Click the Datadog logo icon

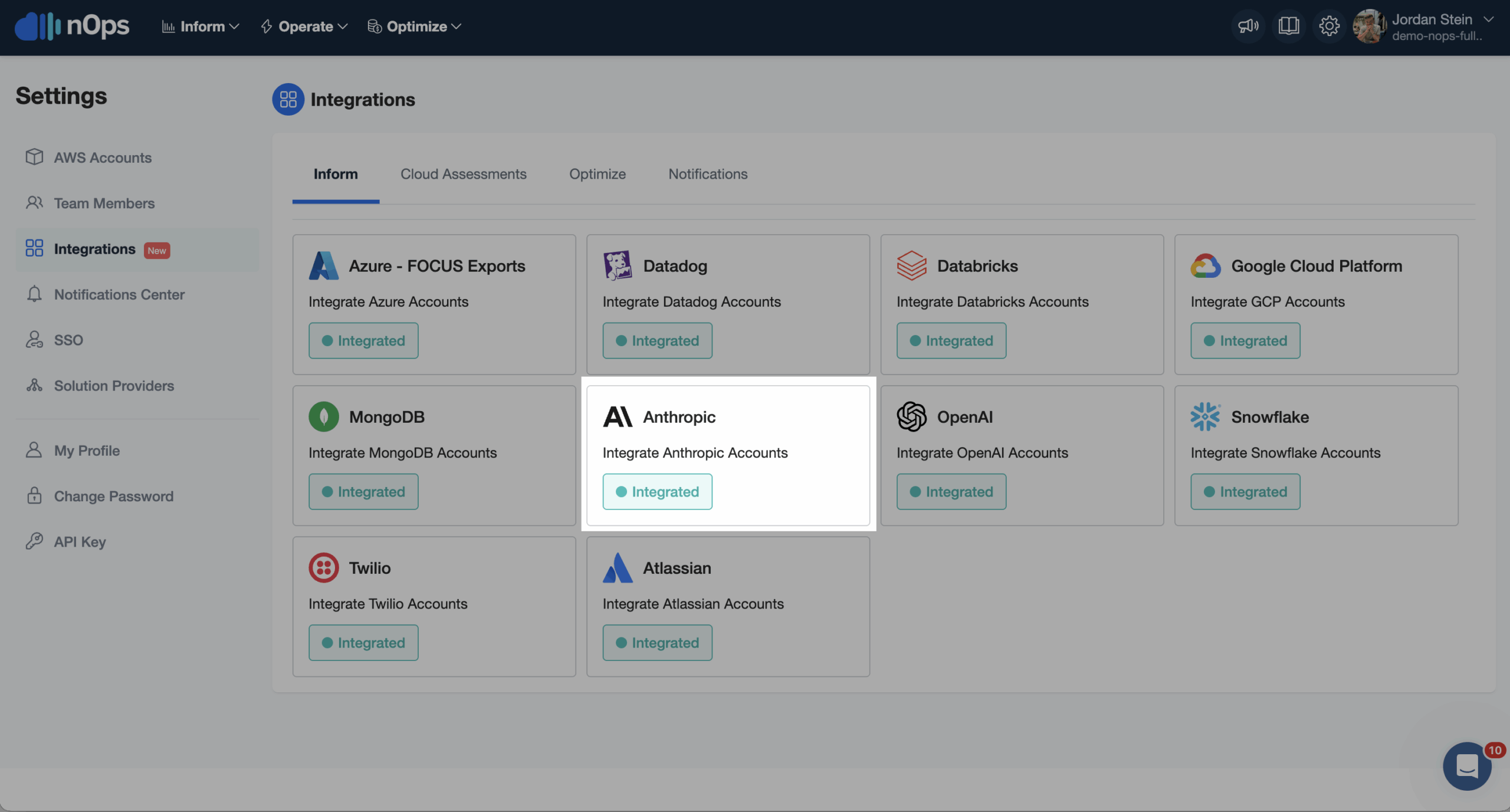pyautogui.click(x=618, y=265)
